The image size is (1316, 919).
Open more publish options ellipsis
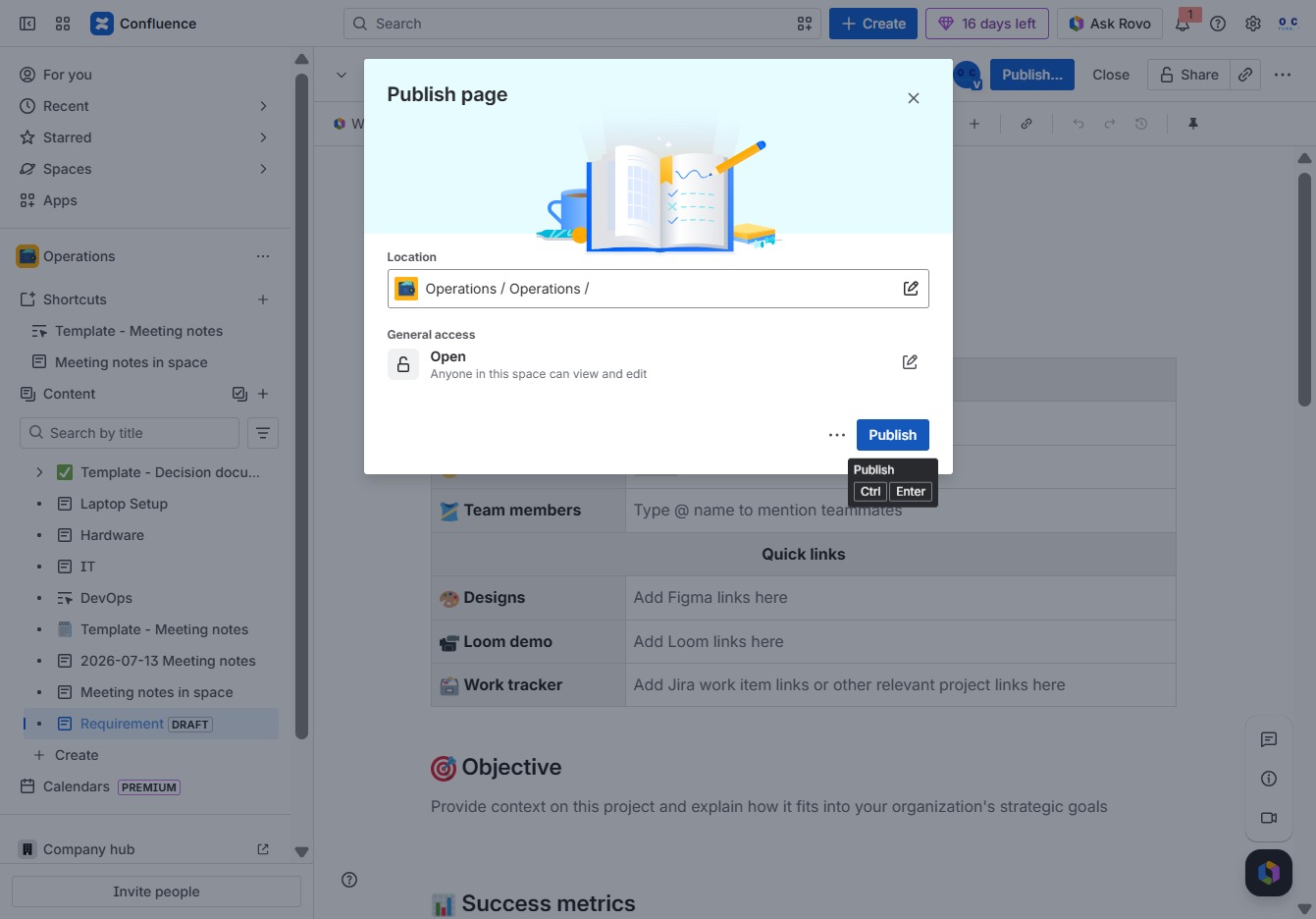click(837, 435)
